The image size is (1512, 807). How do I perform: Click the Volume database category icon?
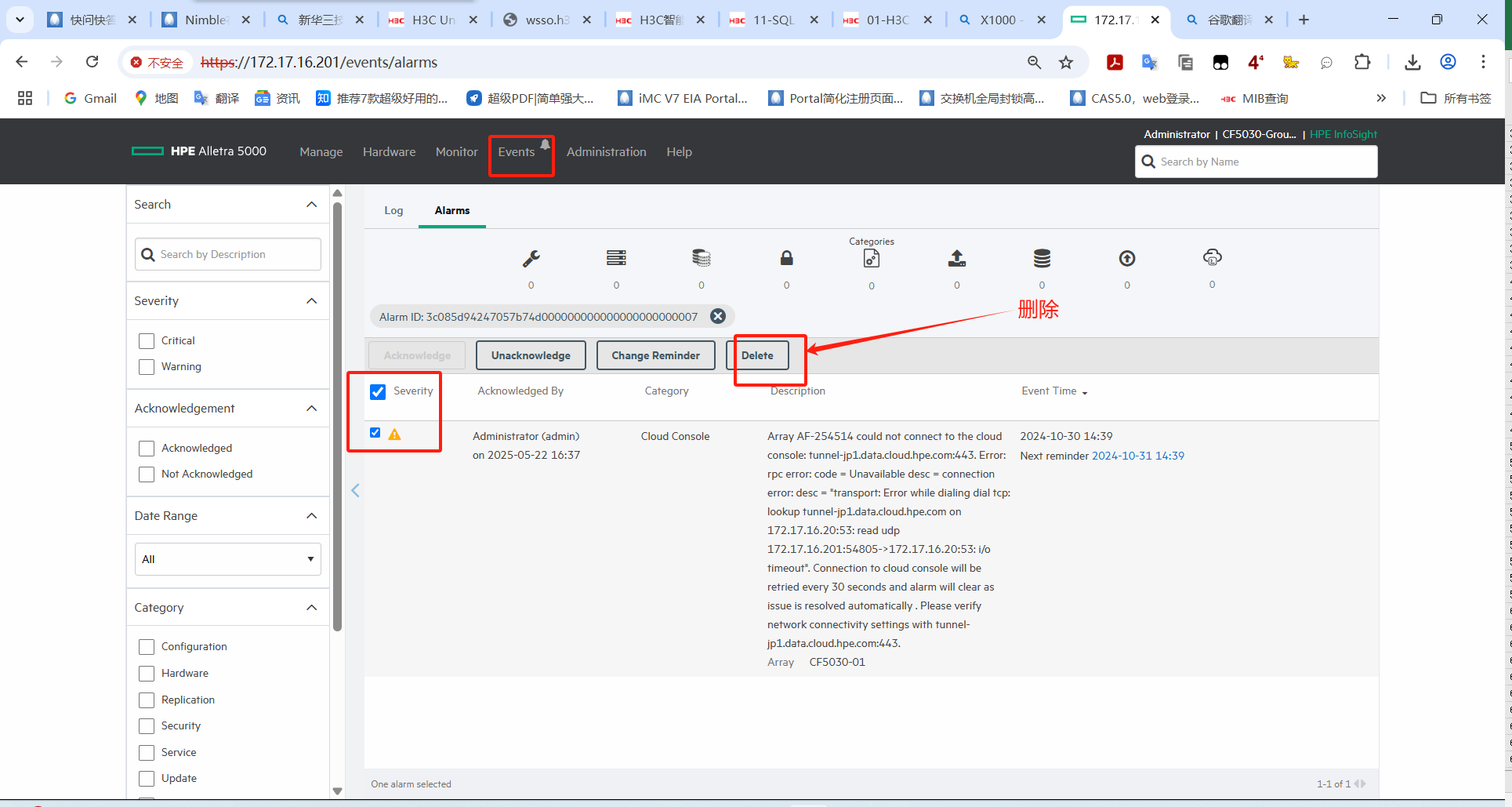click(1042, 257)
